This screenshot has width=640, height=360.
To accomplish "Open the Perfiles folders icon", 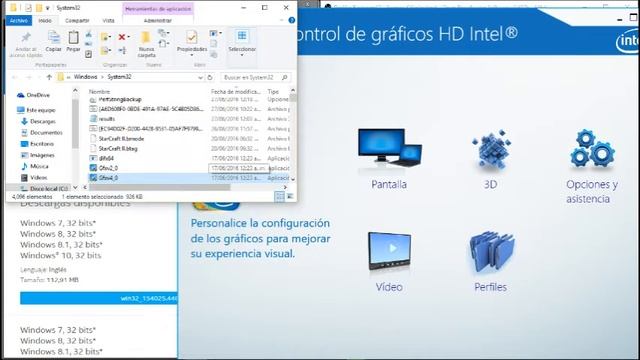I will pos(491,251).
